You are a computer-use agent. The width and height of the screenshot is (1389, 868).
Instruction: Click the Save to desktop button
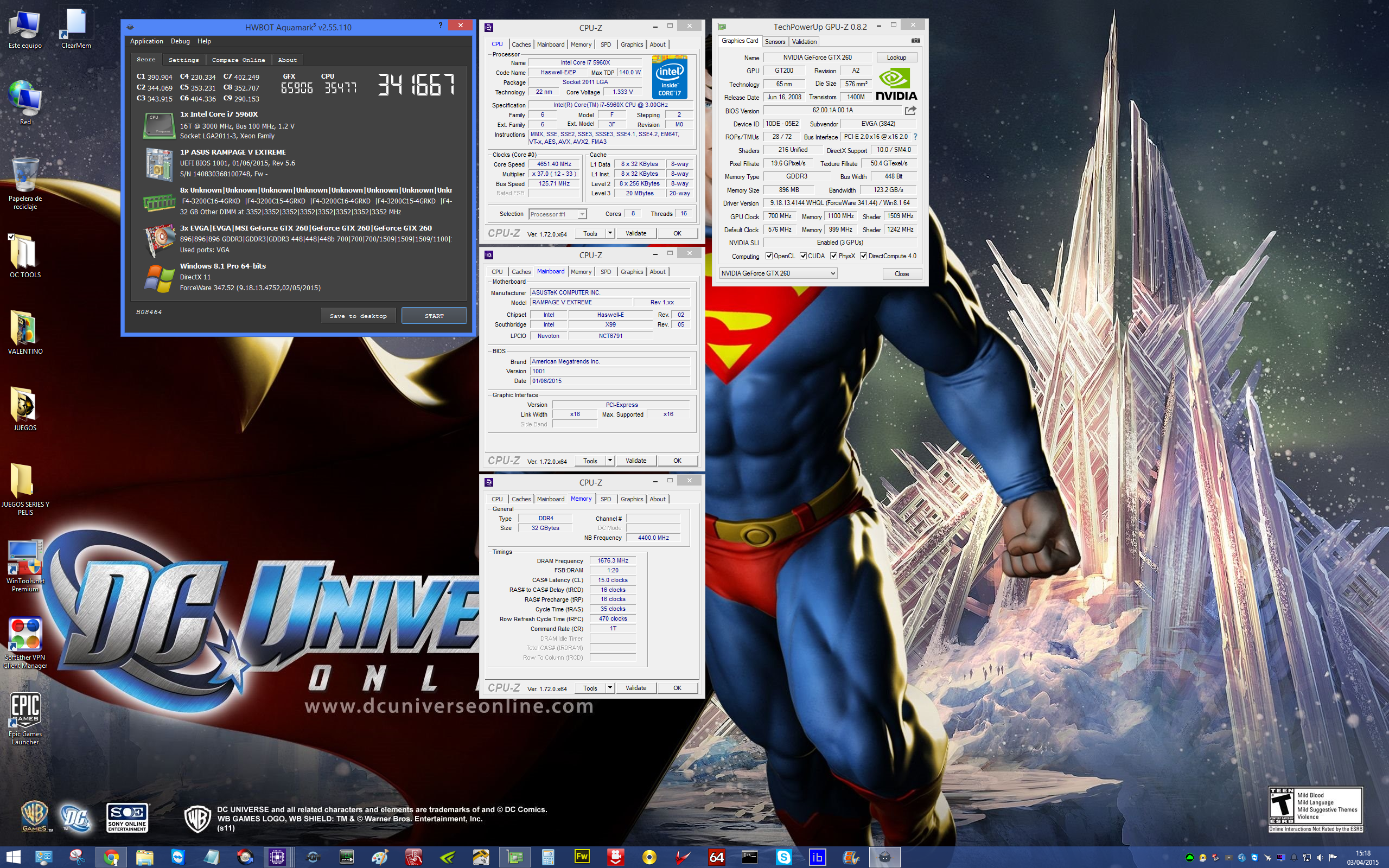(x=358, y=316)
